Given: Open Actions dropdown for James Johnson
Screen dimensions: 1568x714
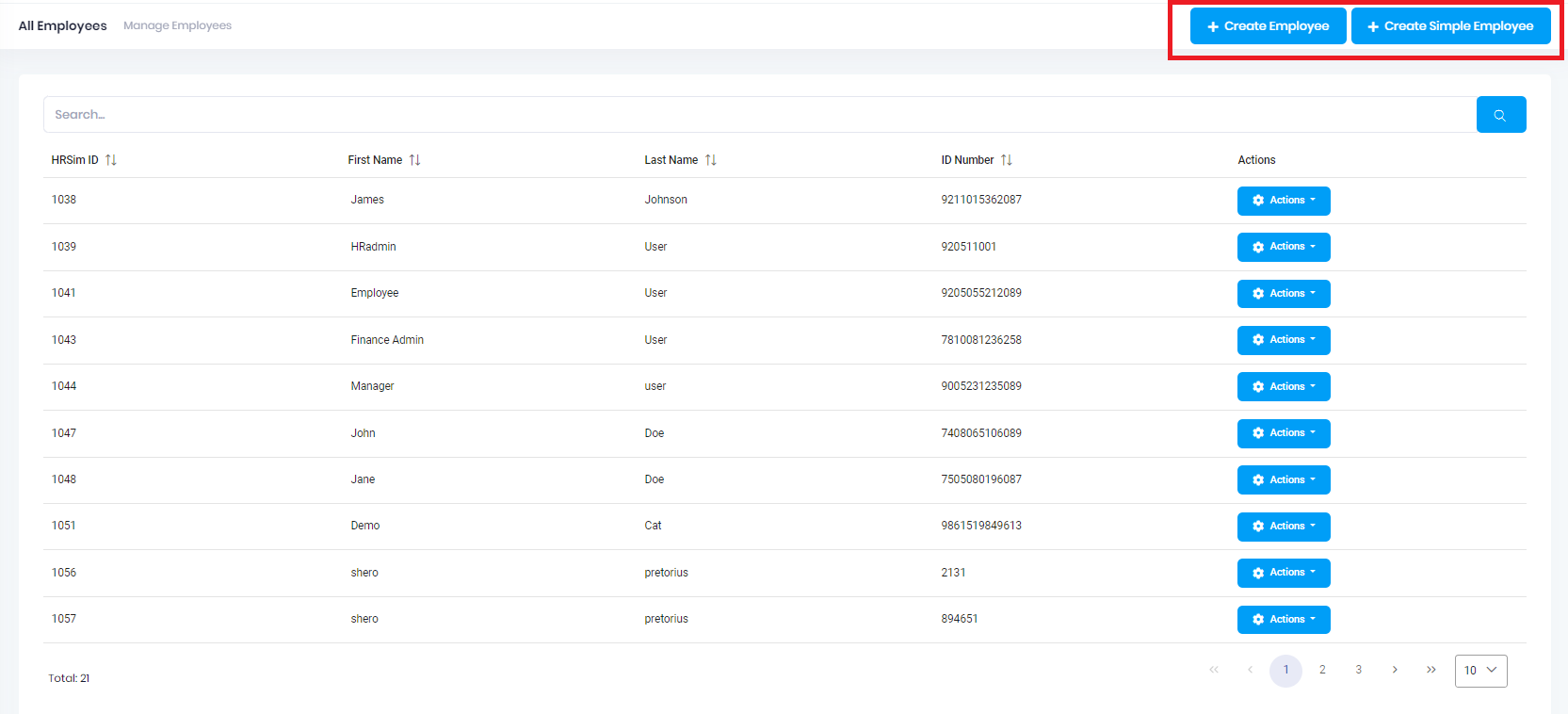Looking at the screenshot, I should [1284, 201].
